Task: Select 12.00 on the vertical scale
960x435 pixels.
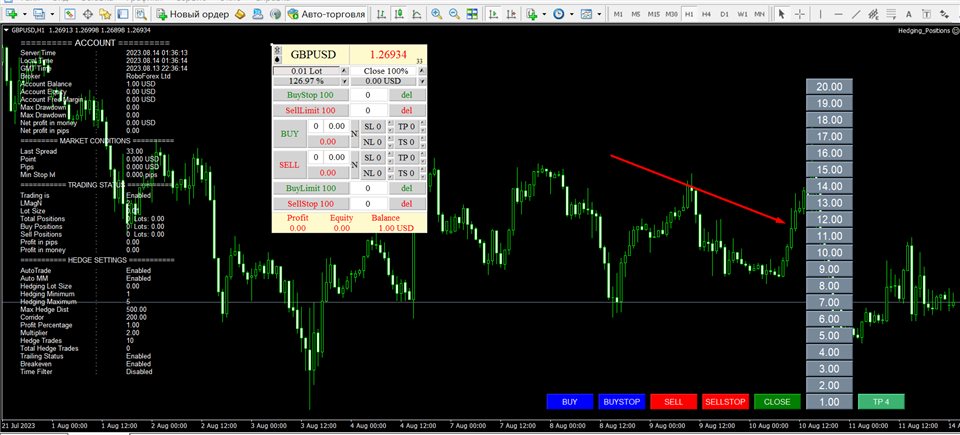Action: 829,219
